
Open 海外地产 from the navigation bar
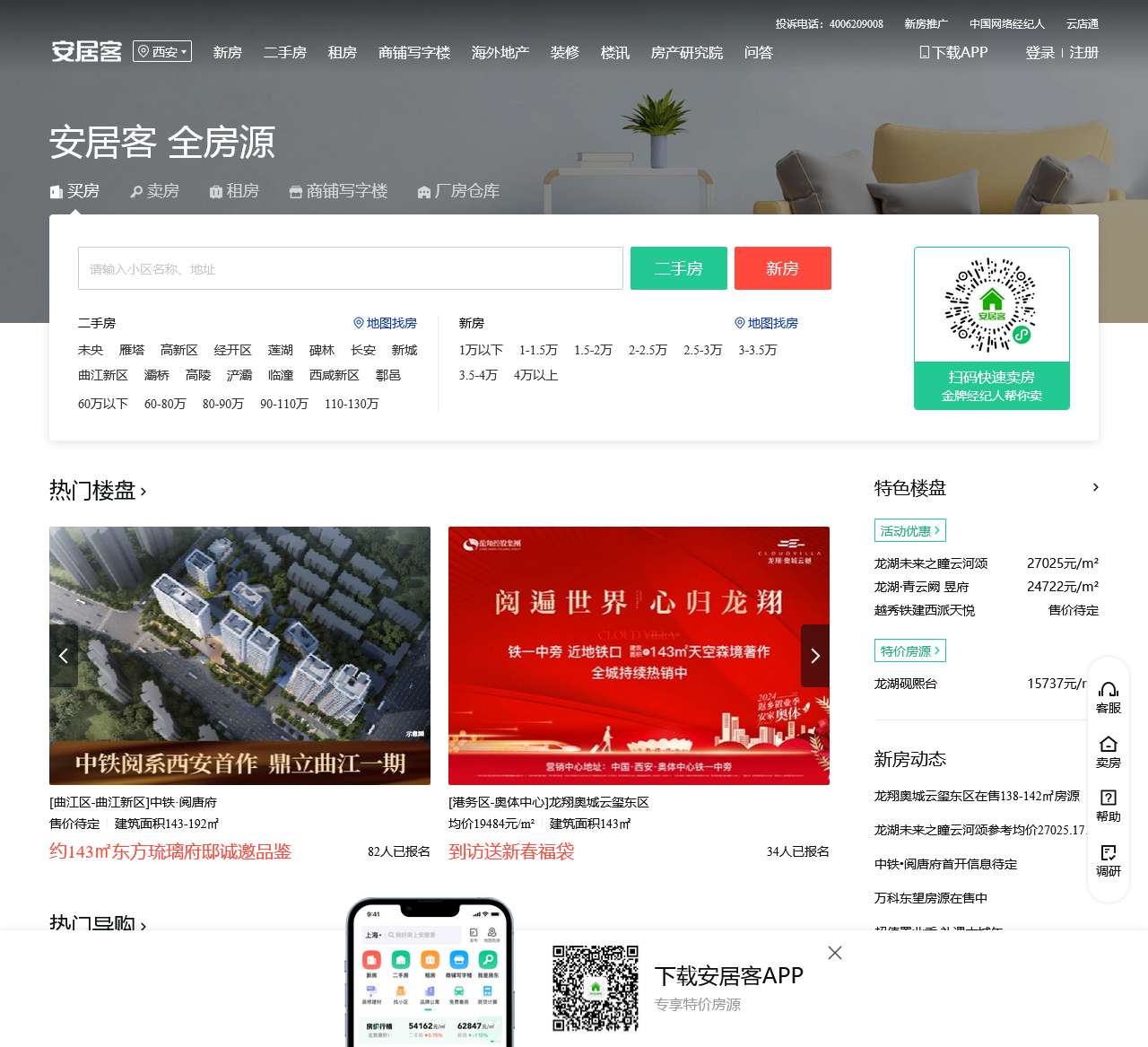pyautogui.click(x=500, y=53)
